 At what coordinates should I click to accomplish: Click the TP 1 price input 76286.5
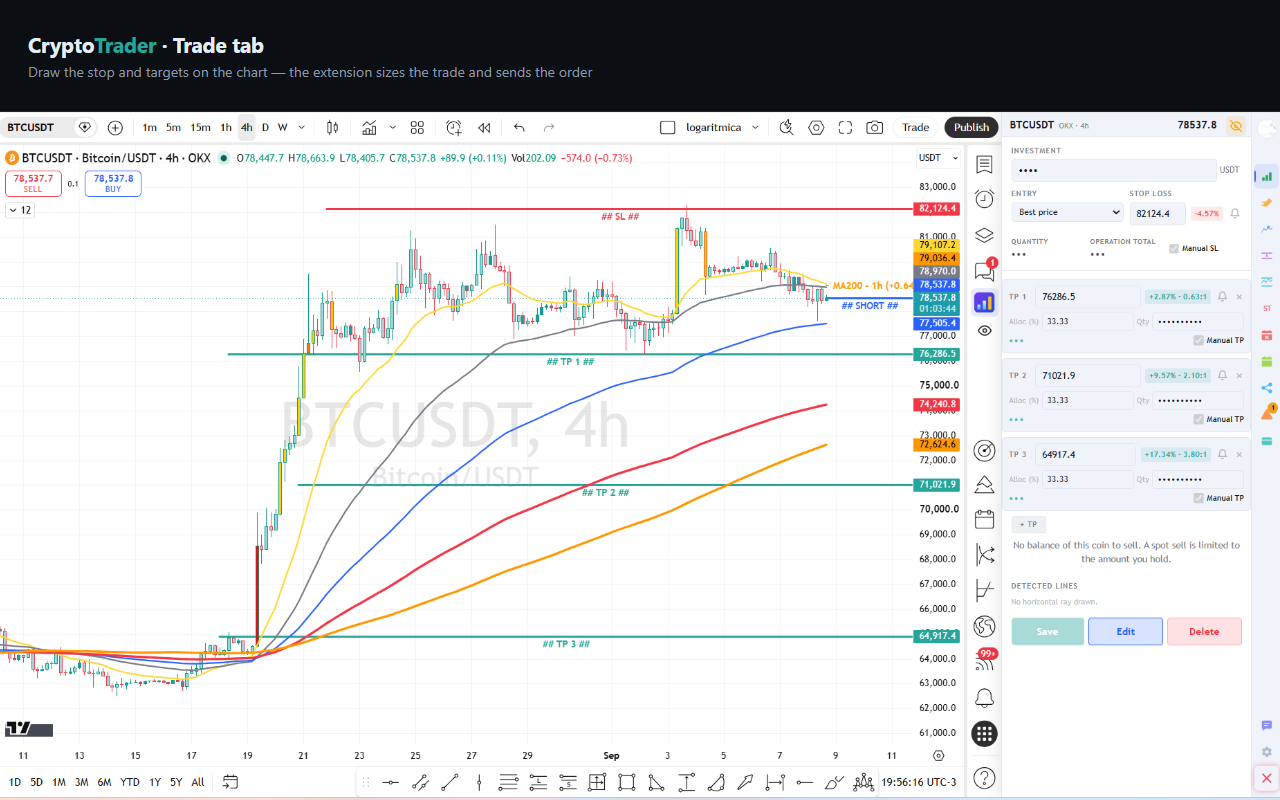point(1087,296)
